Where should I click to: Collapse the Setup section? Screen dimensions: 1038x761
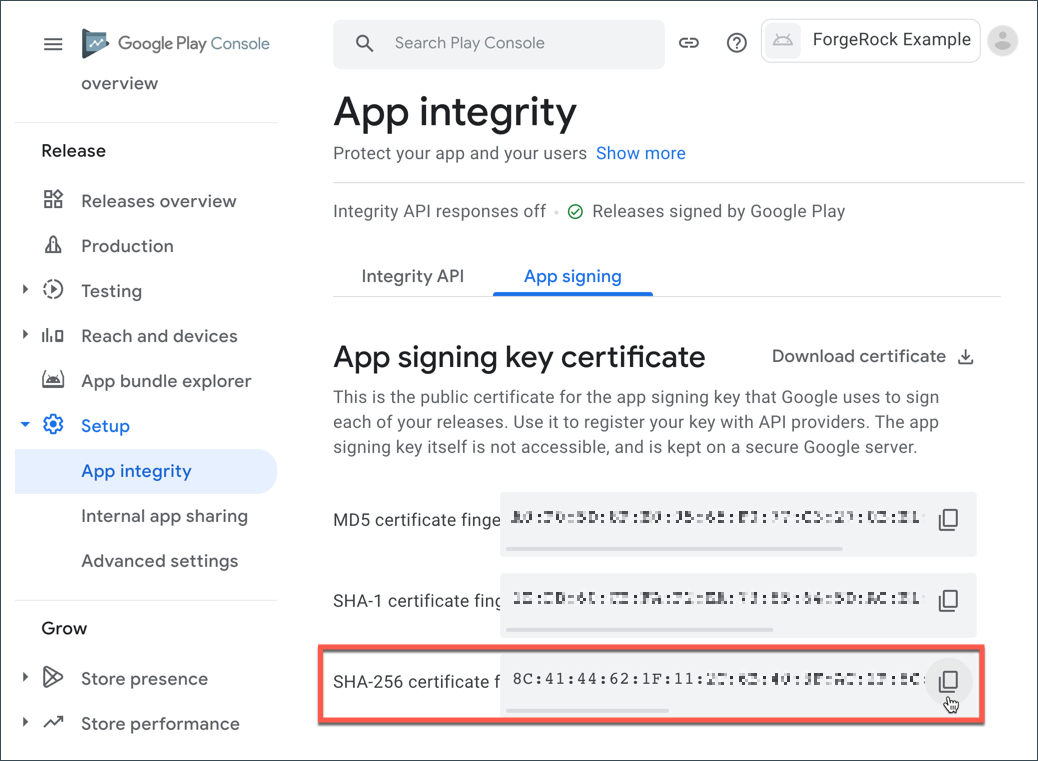(x=24, y=425)
